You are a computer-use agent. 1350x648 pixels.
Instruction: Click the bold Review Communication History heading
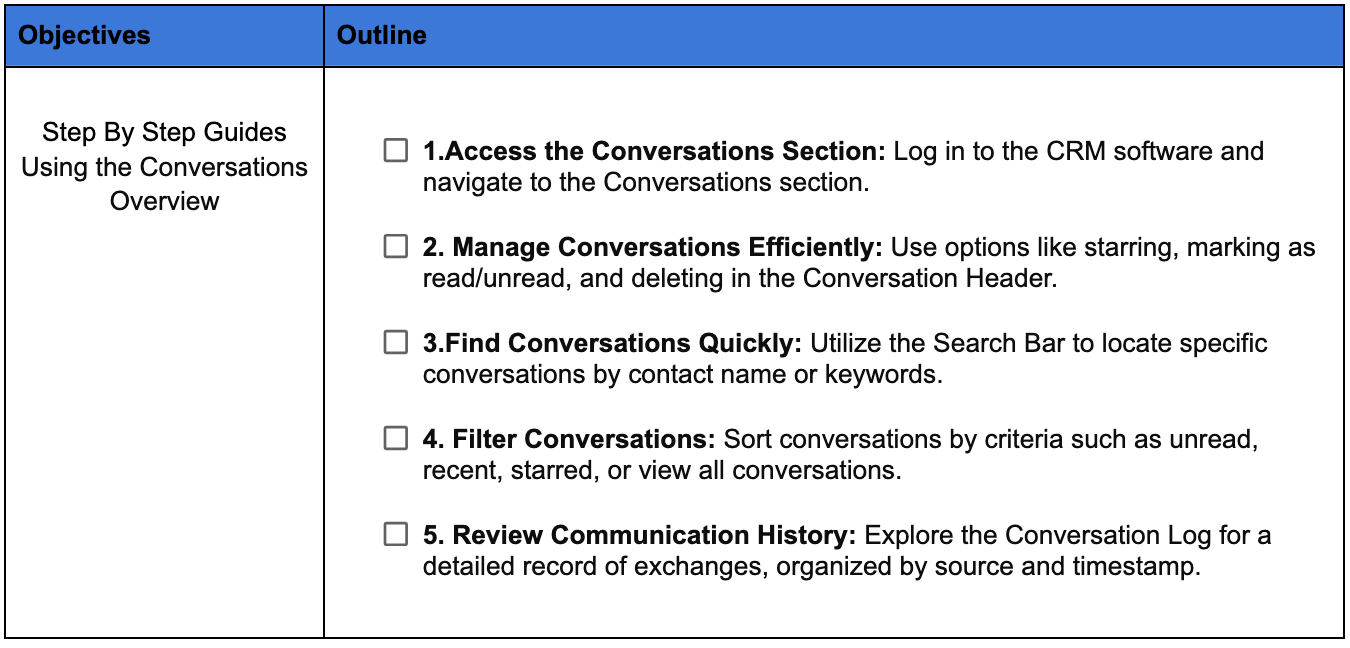(x=640, y=534)
